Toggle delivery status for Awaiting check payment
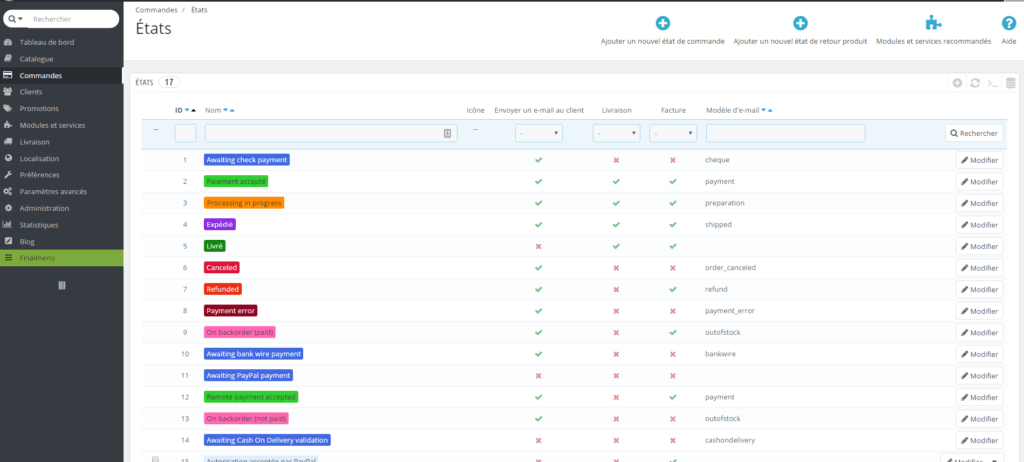The height and width of the screenshot is (462, 1024). (x=616, y=160)
